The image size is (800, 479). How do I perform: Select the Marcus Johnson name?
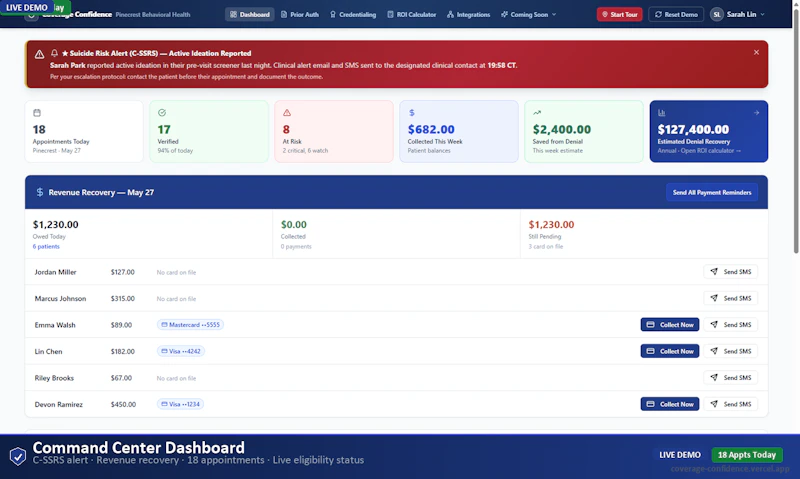click(60, 299)
